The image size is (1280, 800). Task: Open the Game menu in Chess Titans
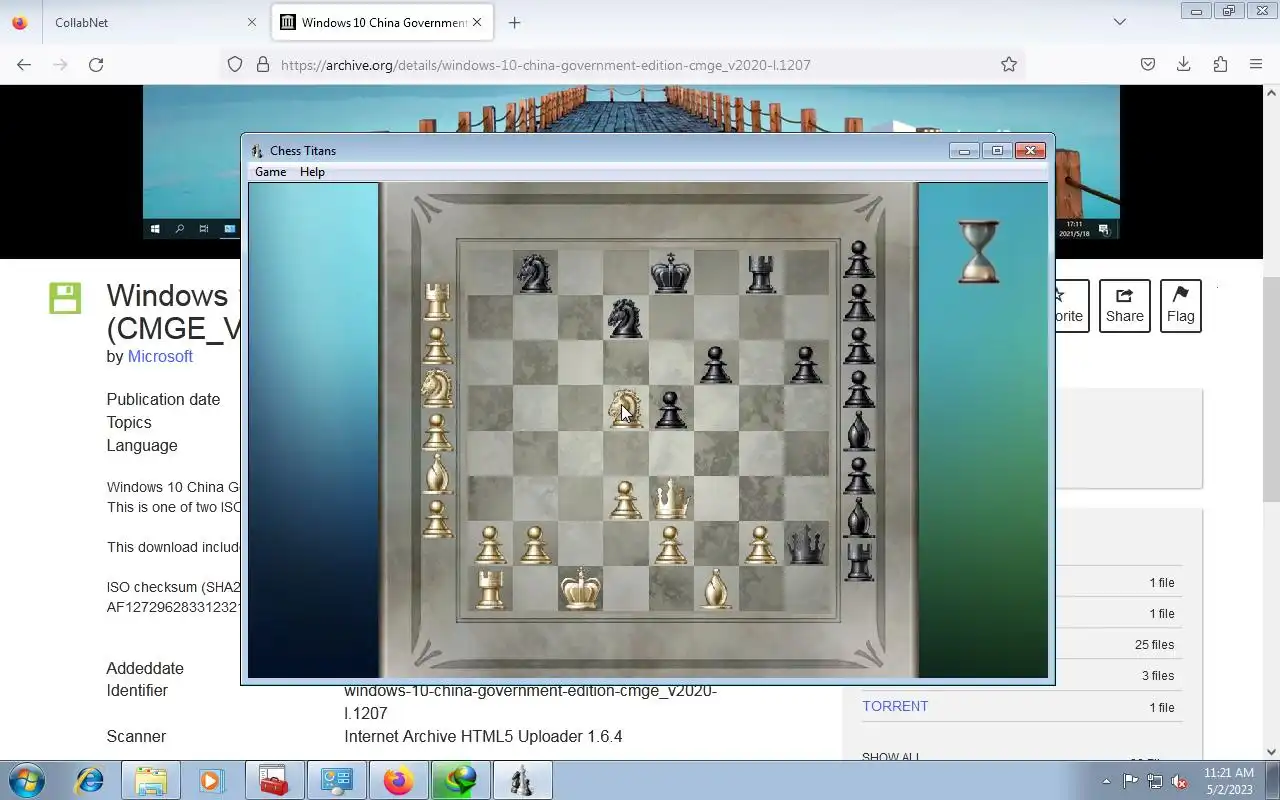[270, 172]
